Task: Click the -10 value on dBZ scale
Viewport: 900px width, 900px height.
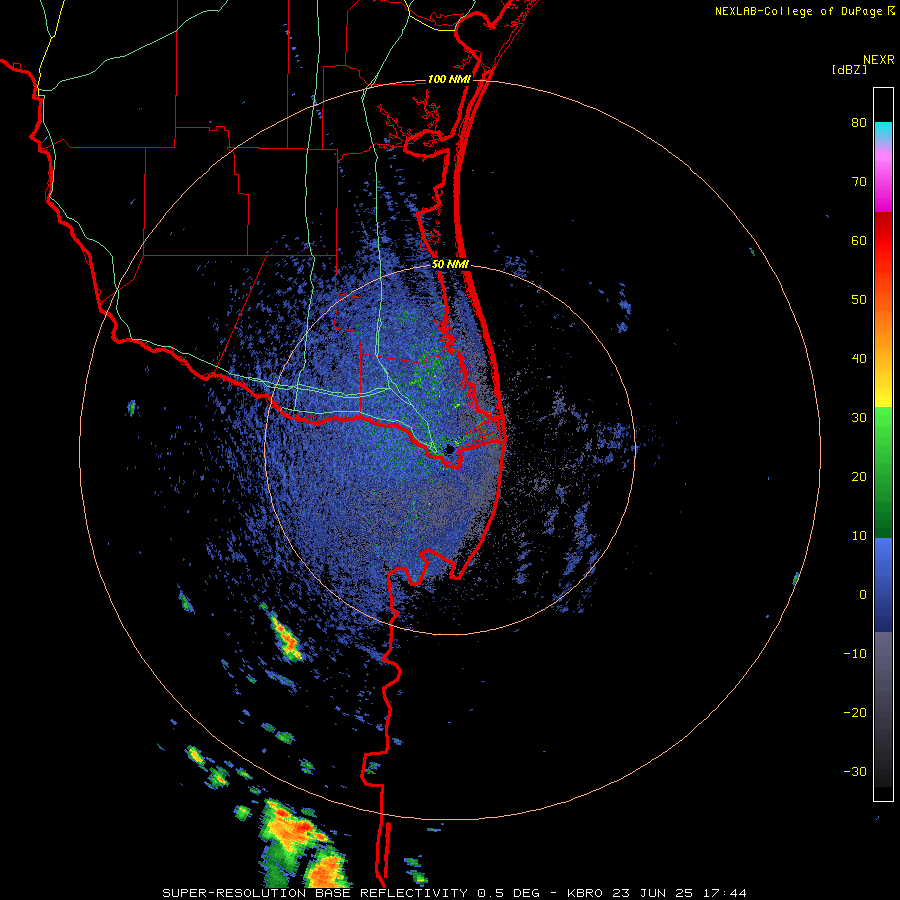Action: click(x=855, y=654)
